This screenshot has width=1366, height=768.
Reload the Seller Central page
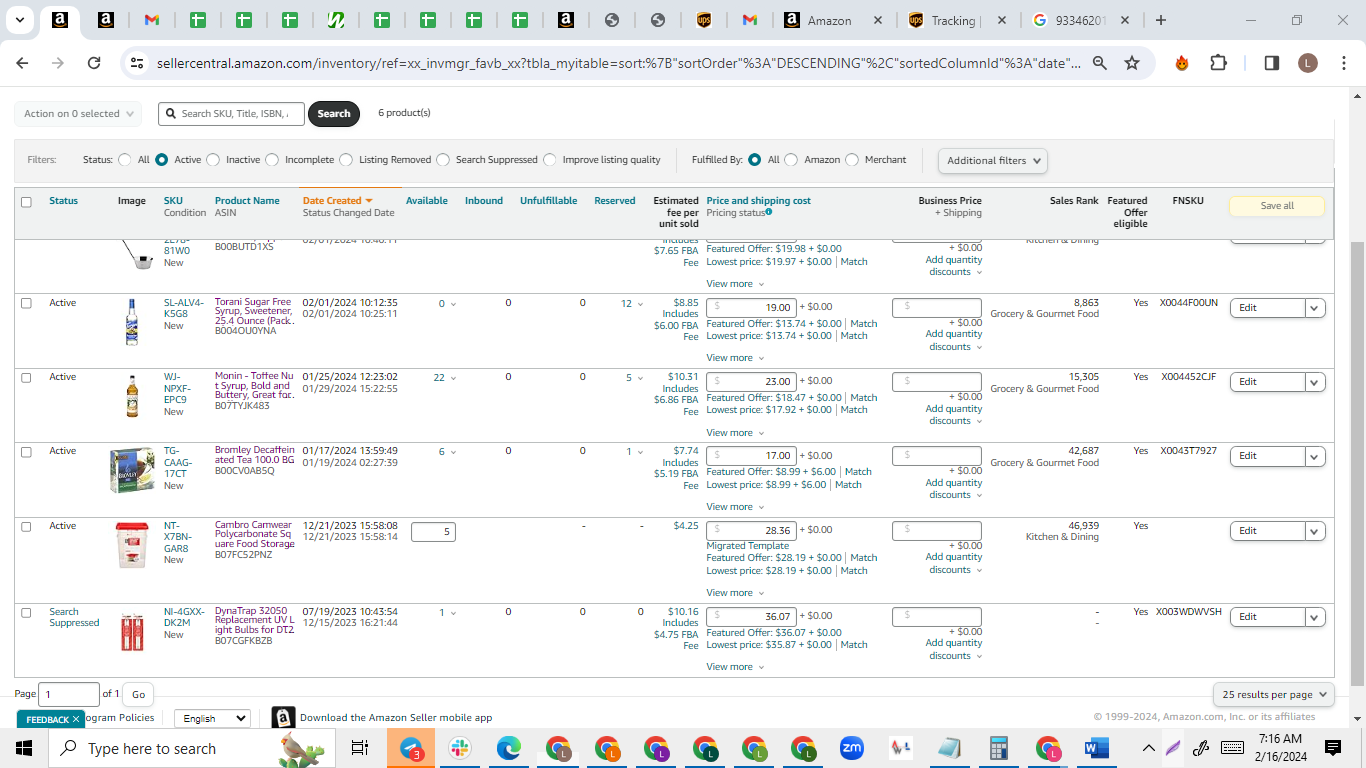(94, 63)
